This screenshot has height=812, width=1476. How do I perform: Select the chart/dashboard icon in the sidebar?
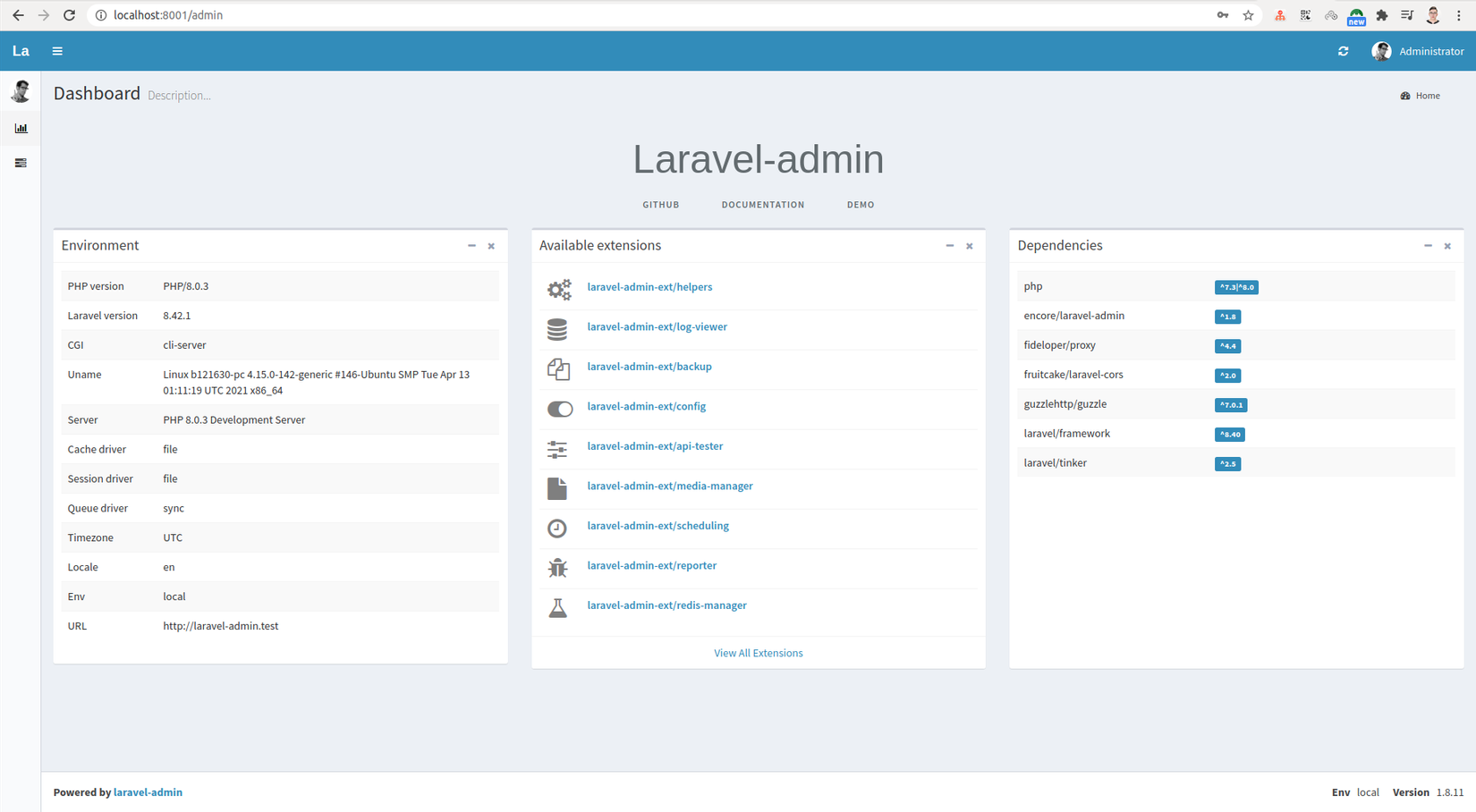click(x=21, y=128)
